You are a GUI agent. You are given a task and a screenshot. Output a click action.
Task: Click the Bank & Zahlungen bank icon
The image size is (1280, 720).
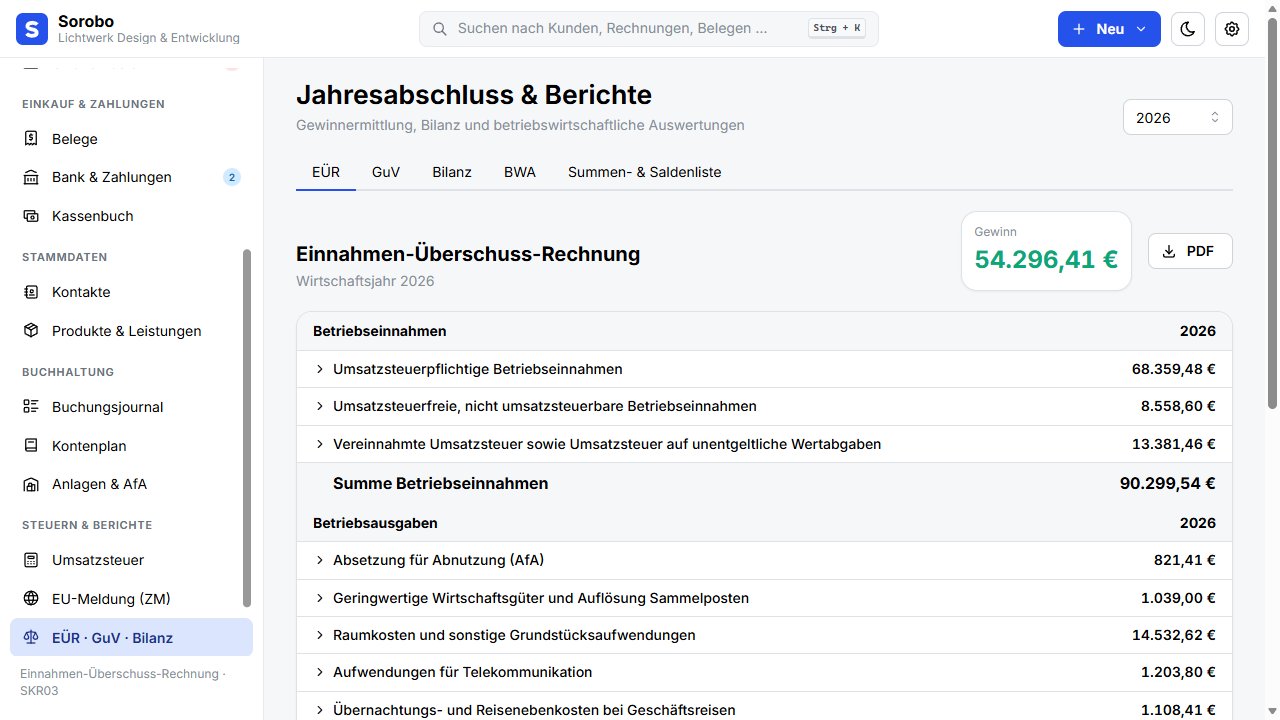pos(32,177)
